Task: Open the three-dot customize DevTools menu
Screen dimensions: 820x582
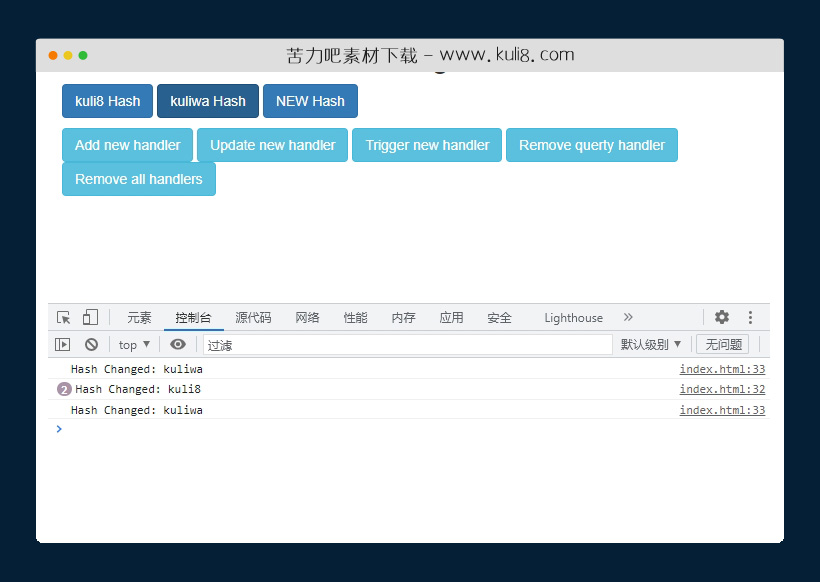Action: [750, 317]
